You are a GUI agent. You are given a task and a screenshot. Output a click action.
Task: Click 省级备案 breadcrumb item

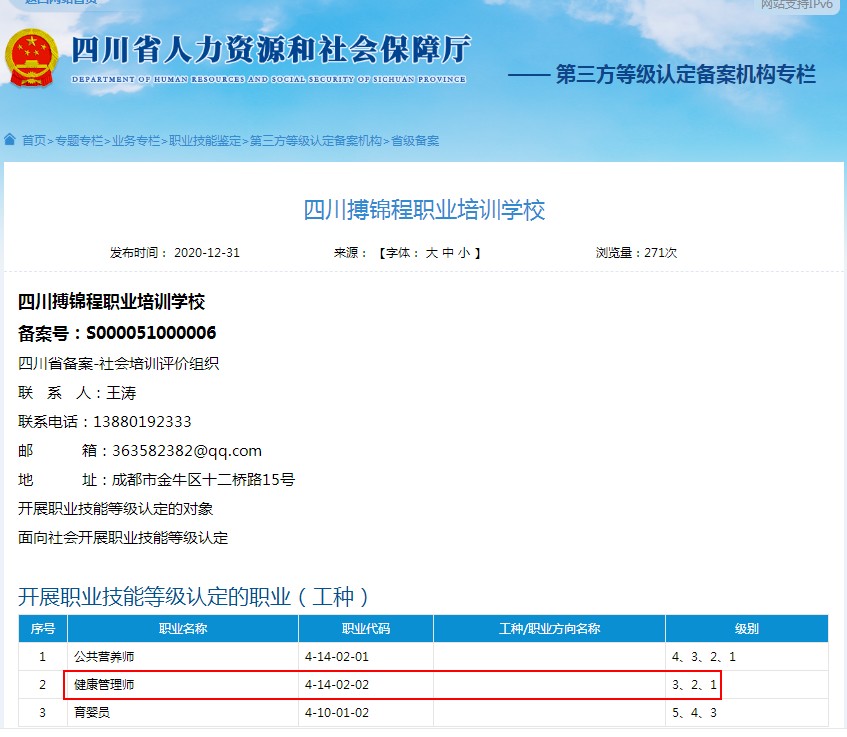click(x=415, y=141)
